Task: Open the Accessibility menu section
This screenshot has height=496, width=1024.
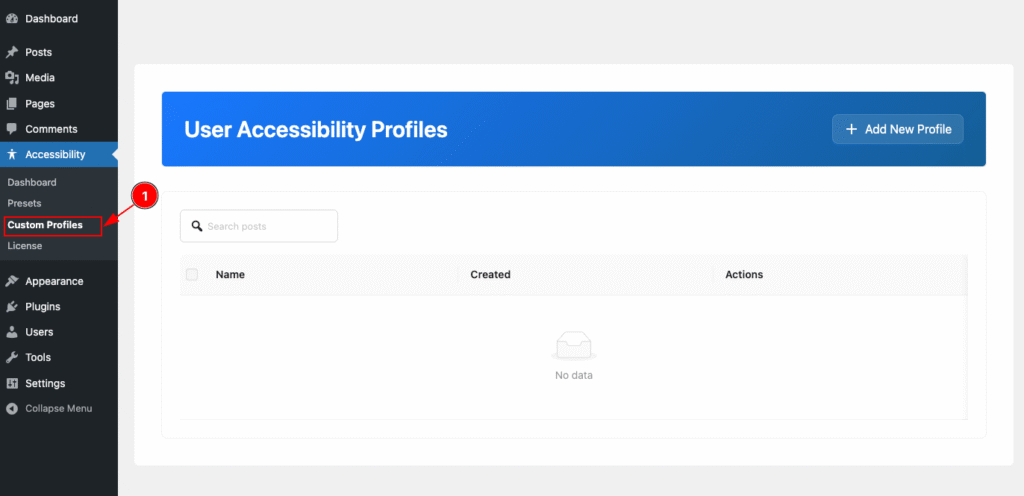Action: pos(55,154)
